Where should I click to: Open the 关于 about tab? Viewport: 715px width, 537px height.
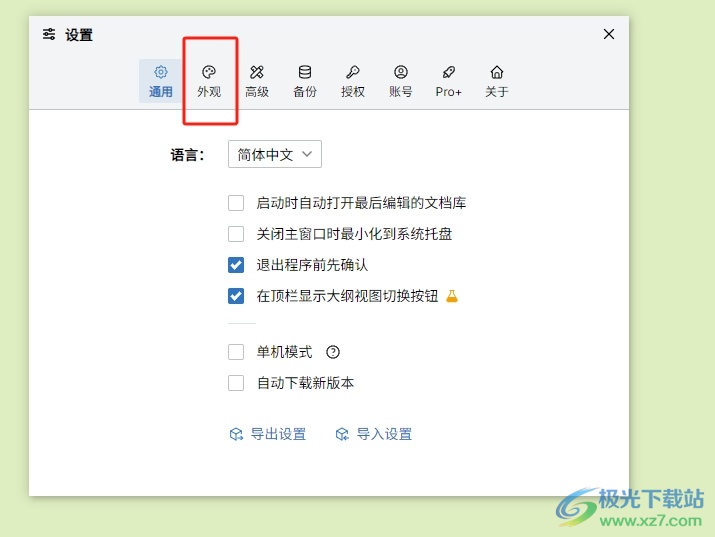coord(497,81)
